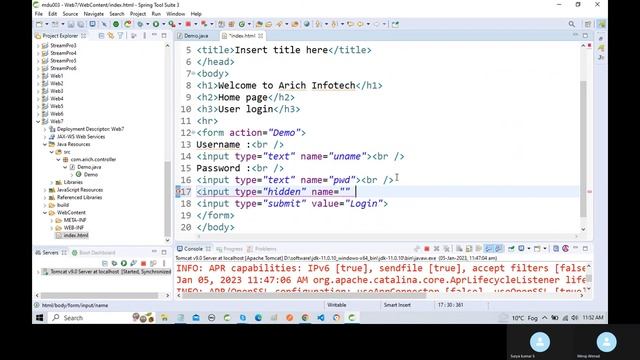Expand Tomcat server entry in Servers view
The height and width of the screenshot is (360, 640).
38,272
